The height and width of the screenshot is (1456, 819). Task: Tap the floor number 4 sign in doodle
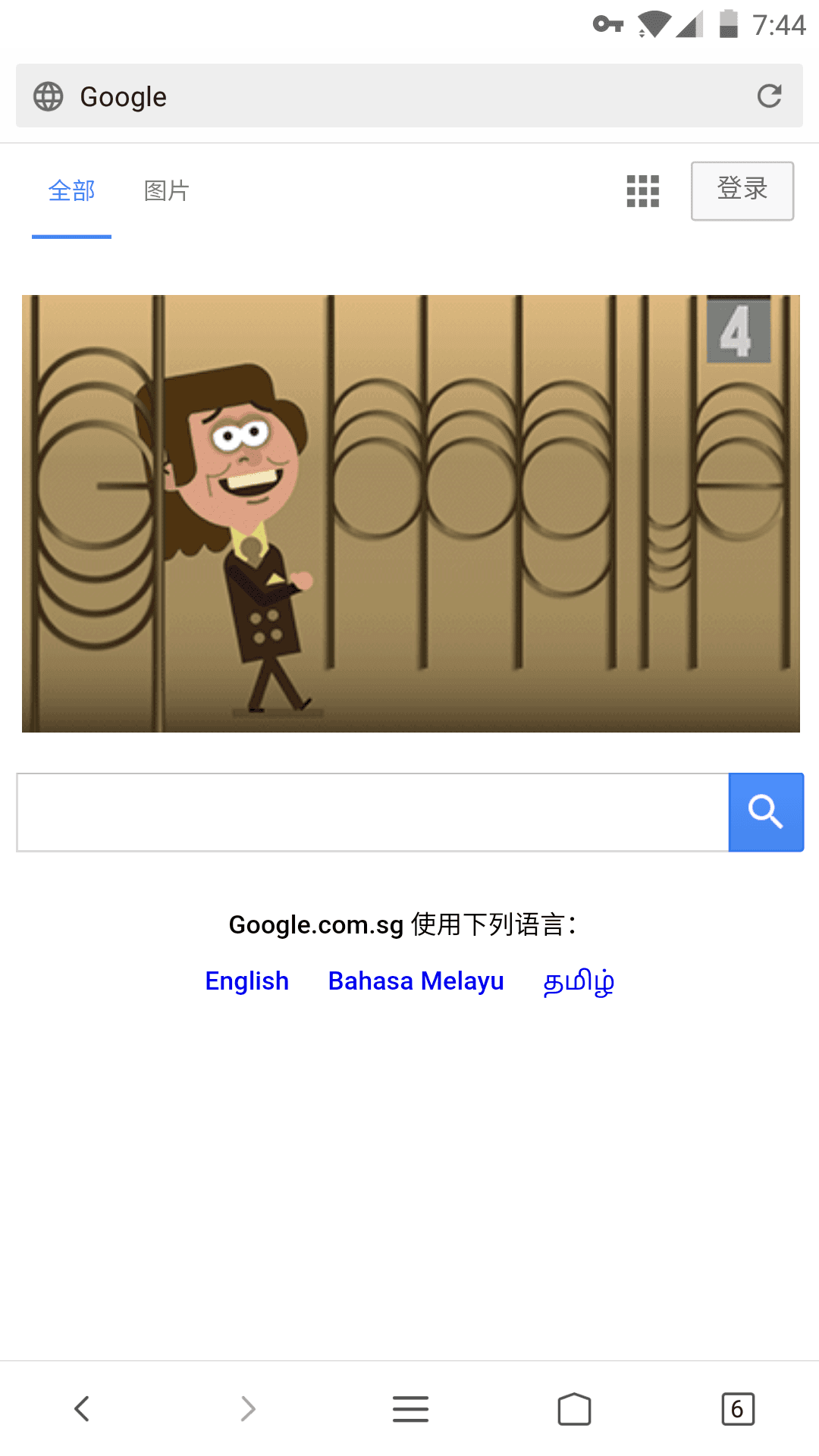(738, 331)
